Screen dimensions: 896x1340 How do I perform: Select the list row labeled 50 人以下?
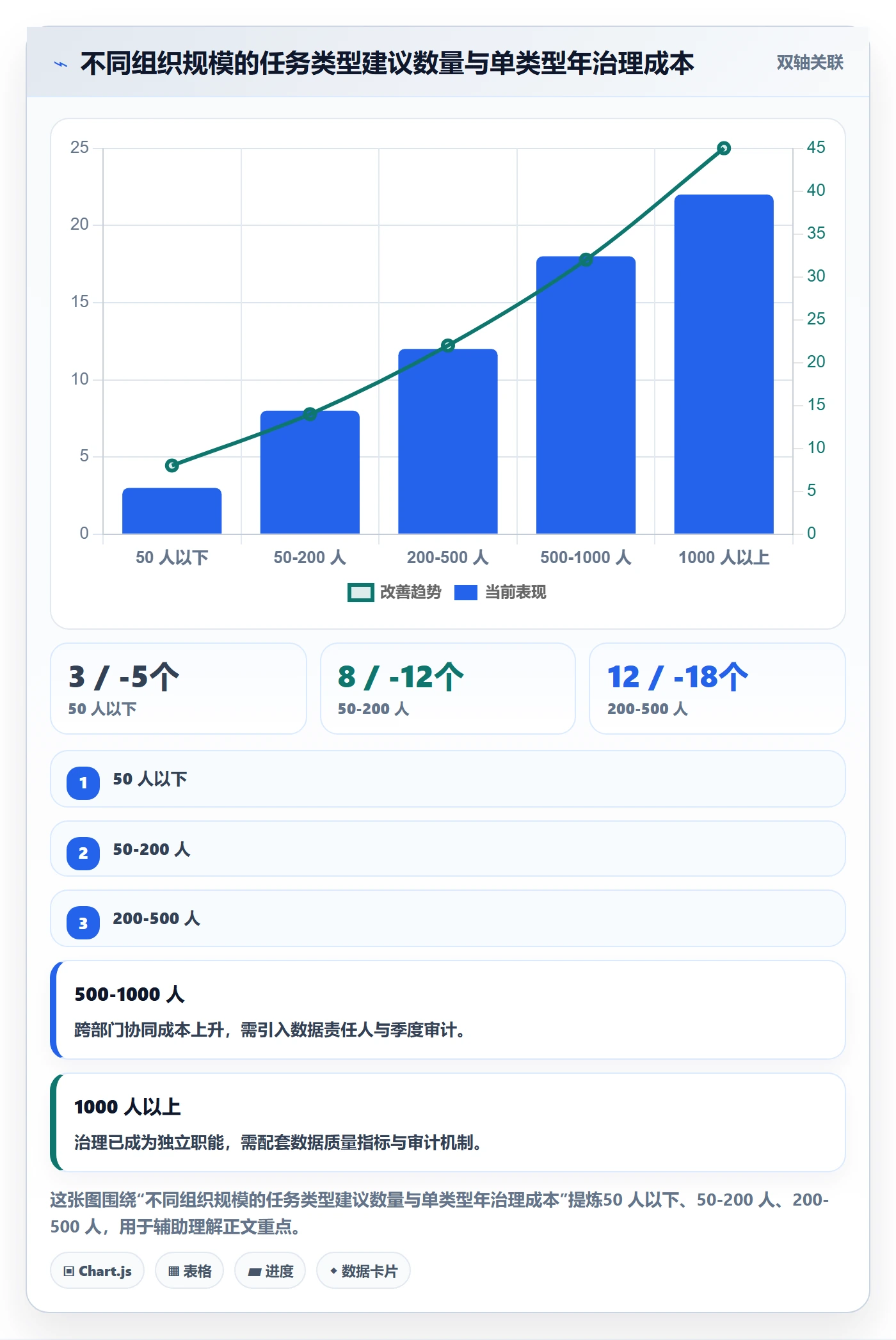point(448,779)
